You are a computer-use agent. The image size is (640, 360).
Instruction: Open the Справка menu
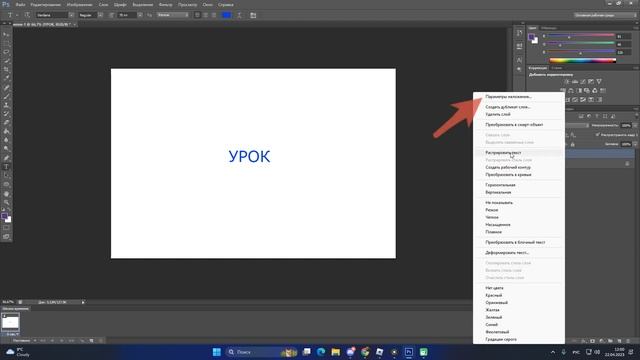tap(225, 4)
